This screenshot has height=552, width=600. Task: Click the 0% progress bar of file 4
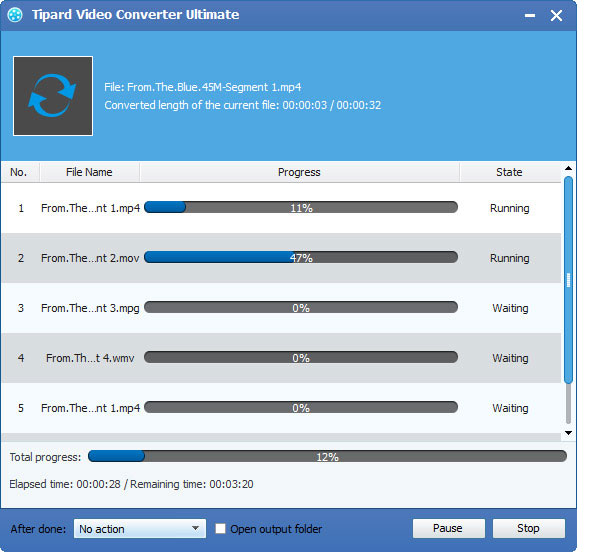point(301,357)
